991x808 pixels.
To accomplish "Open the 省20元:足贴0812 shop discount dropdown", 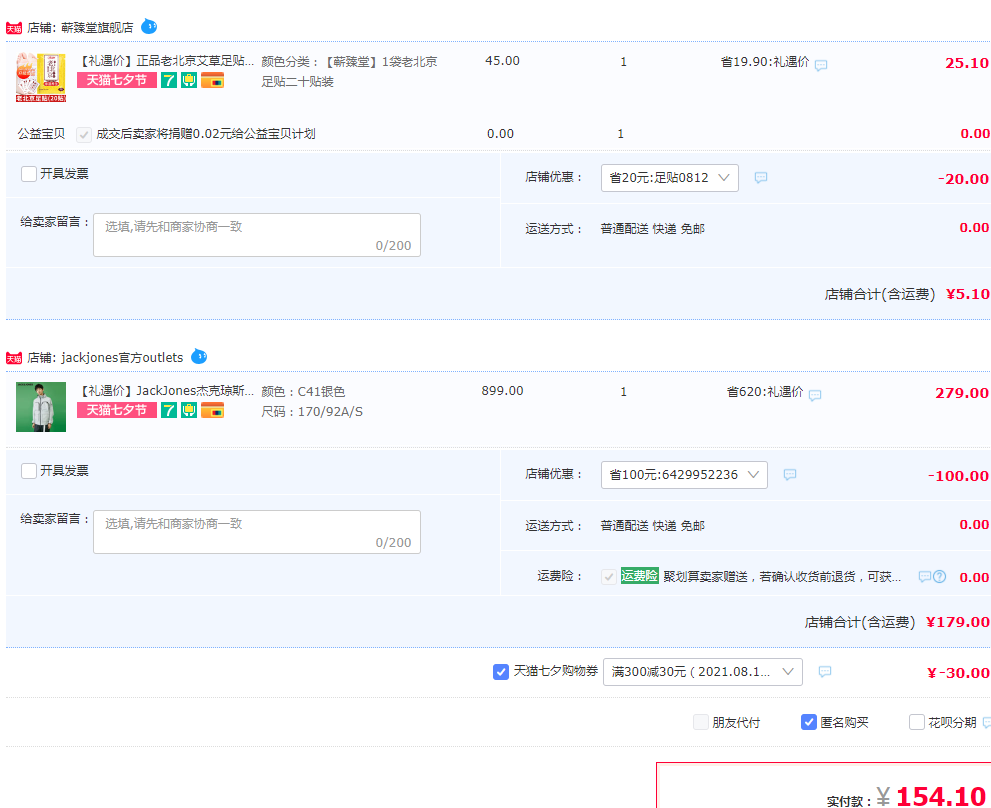I will tap(670, 178).
